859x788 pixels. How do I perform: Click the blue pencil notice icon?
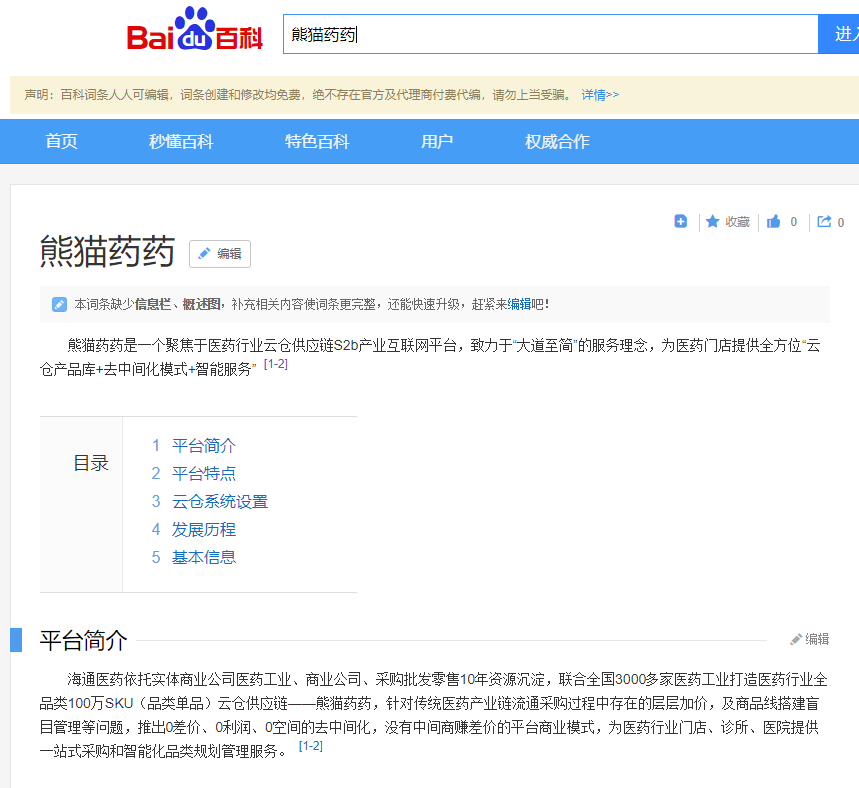pos(59,304)
